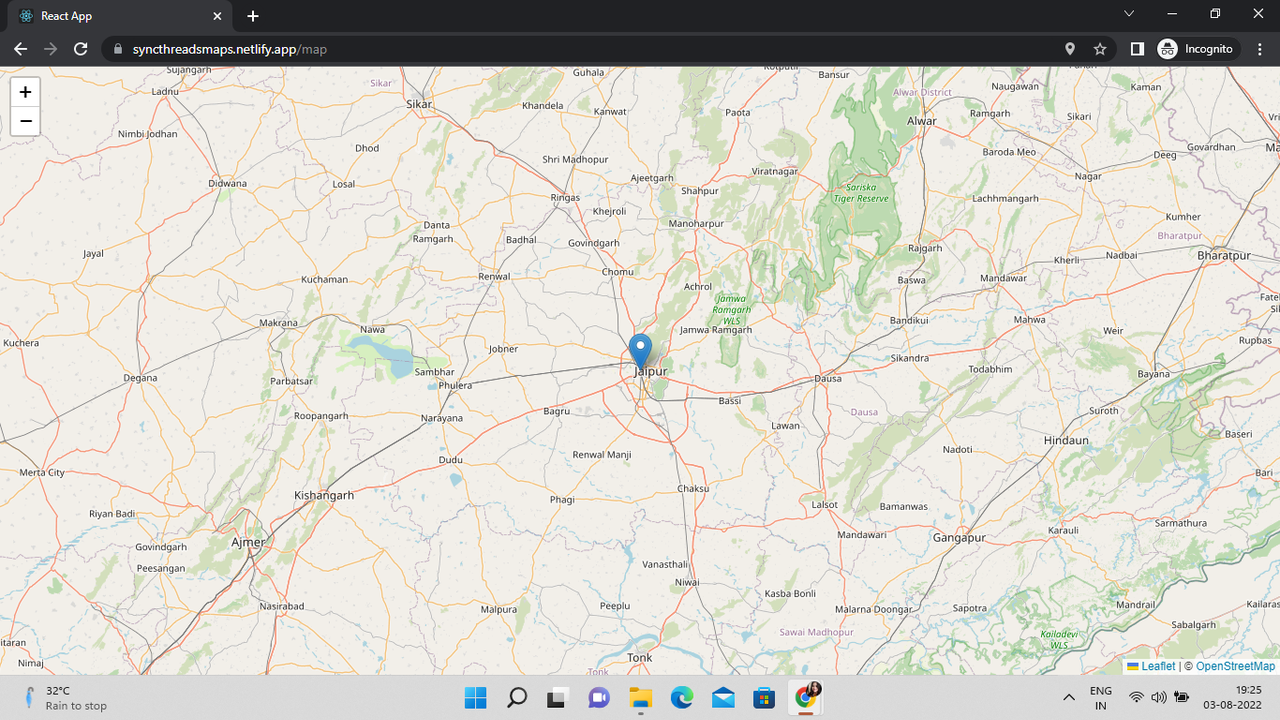
Task: Bookmark the page using the star icon
Action: (1099, 48)
